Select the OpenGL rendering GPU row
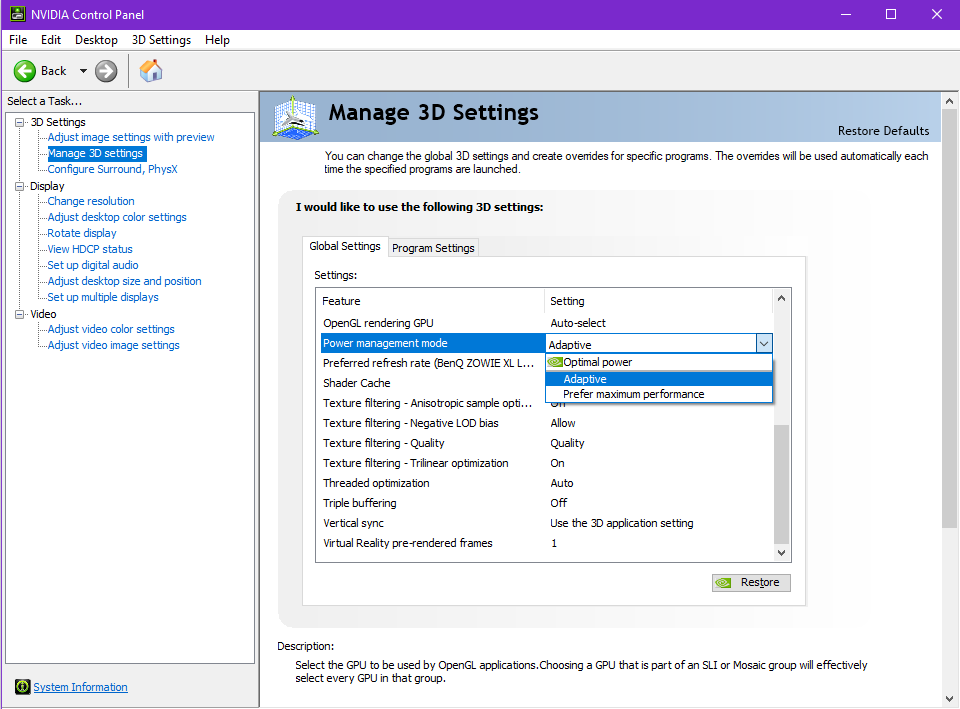Screen dimensions: 960x709 (546, 323)
